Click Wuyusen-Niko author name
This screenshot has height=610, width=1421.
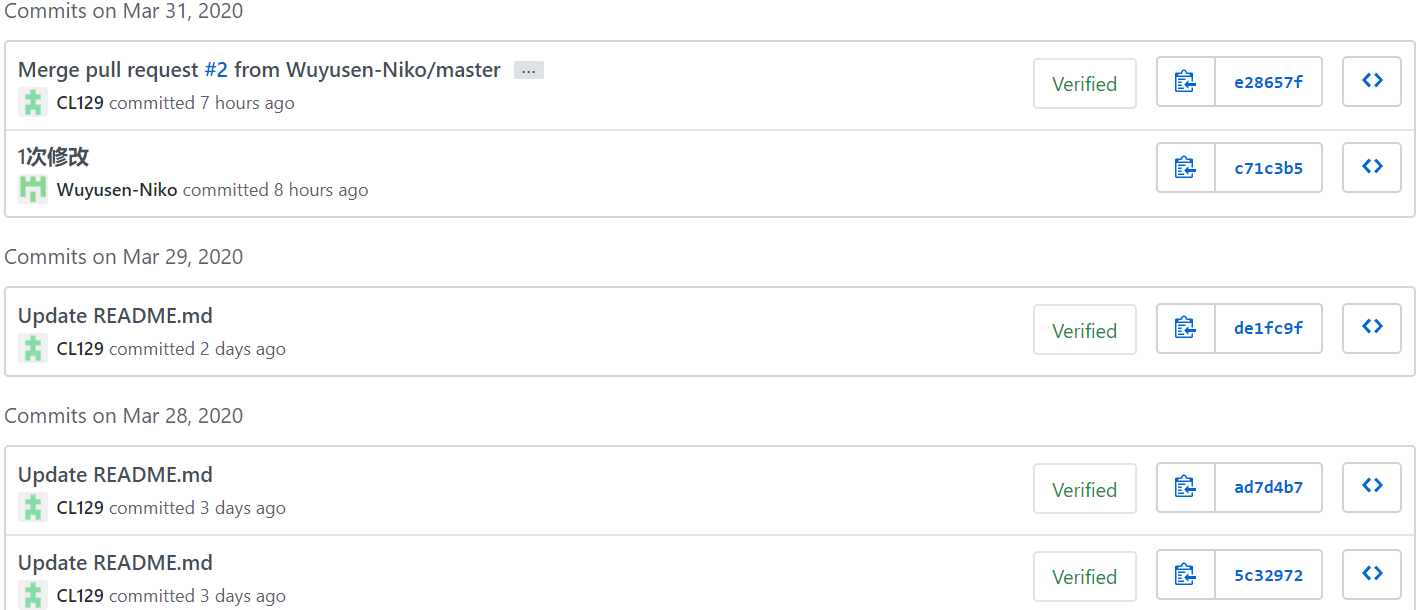click(x=117, y=190)
